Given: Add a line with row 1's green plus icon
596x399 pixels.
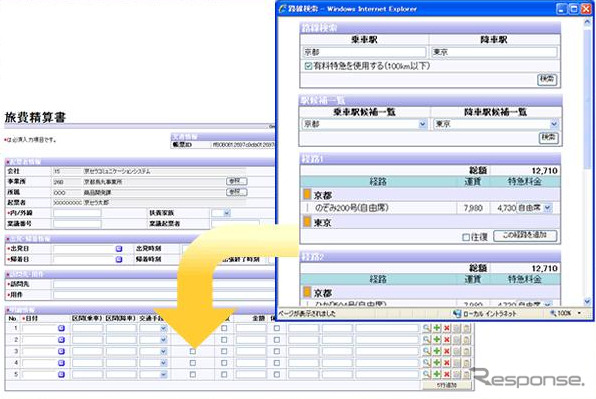Looking at the screenshot, I should pyautogui.click(x=437, y=328).
